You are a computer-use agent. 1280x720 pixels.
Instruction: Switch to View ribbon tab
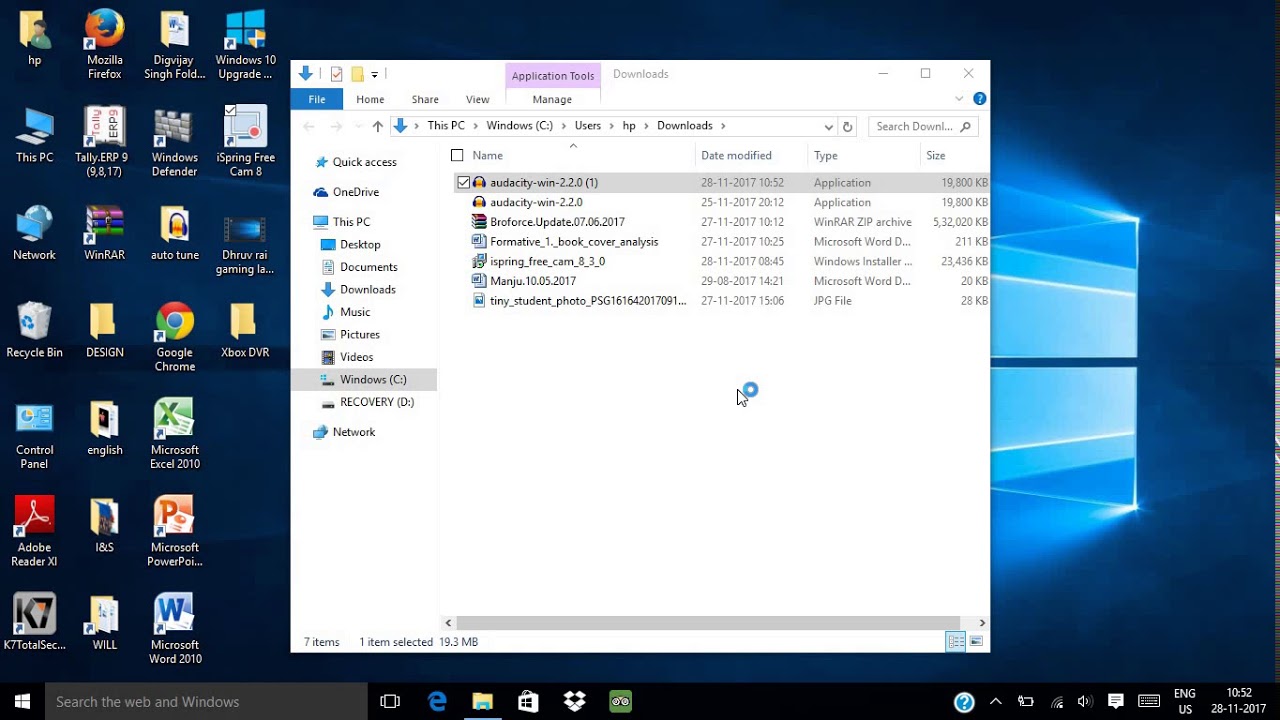(x=478, y=99)
